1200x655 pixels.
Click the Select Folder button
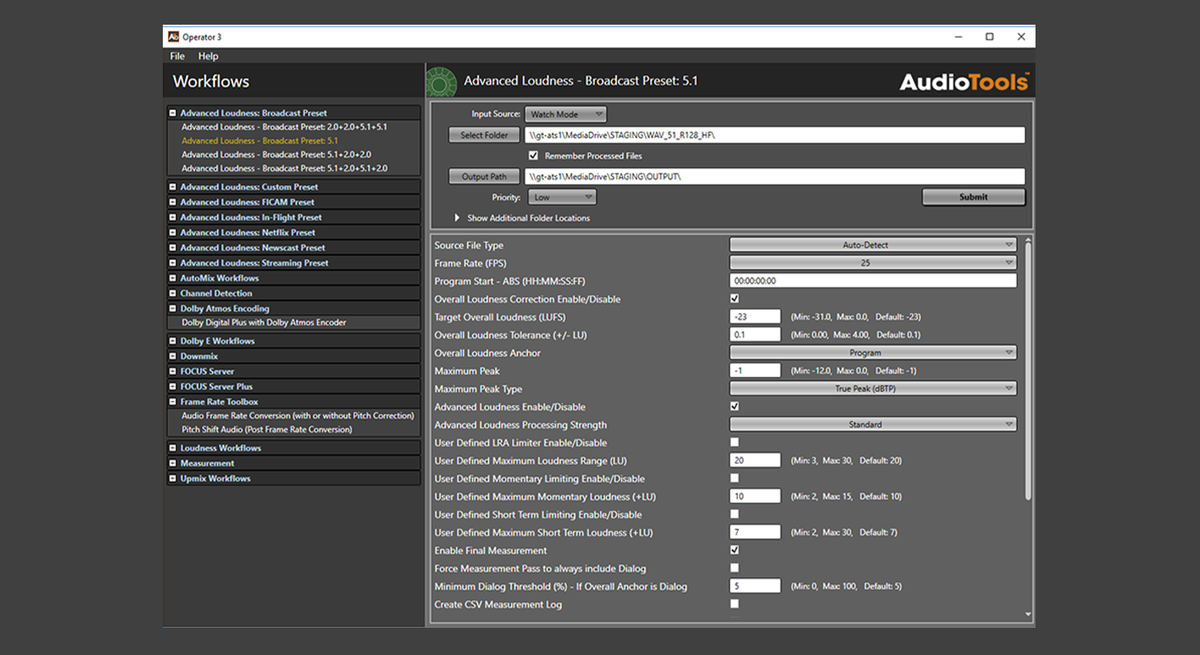click(x=484, y=135)
